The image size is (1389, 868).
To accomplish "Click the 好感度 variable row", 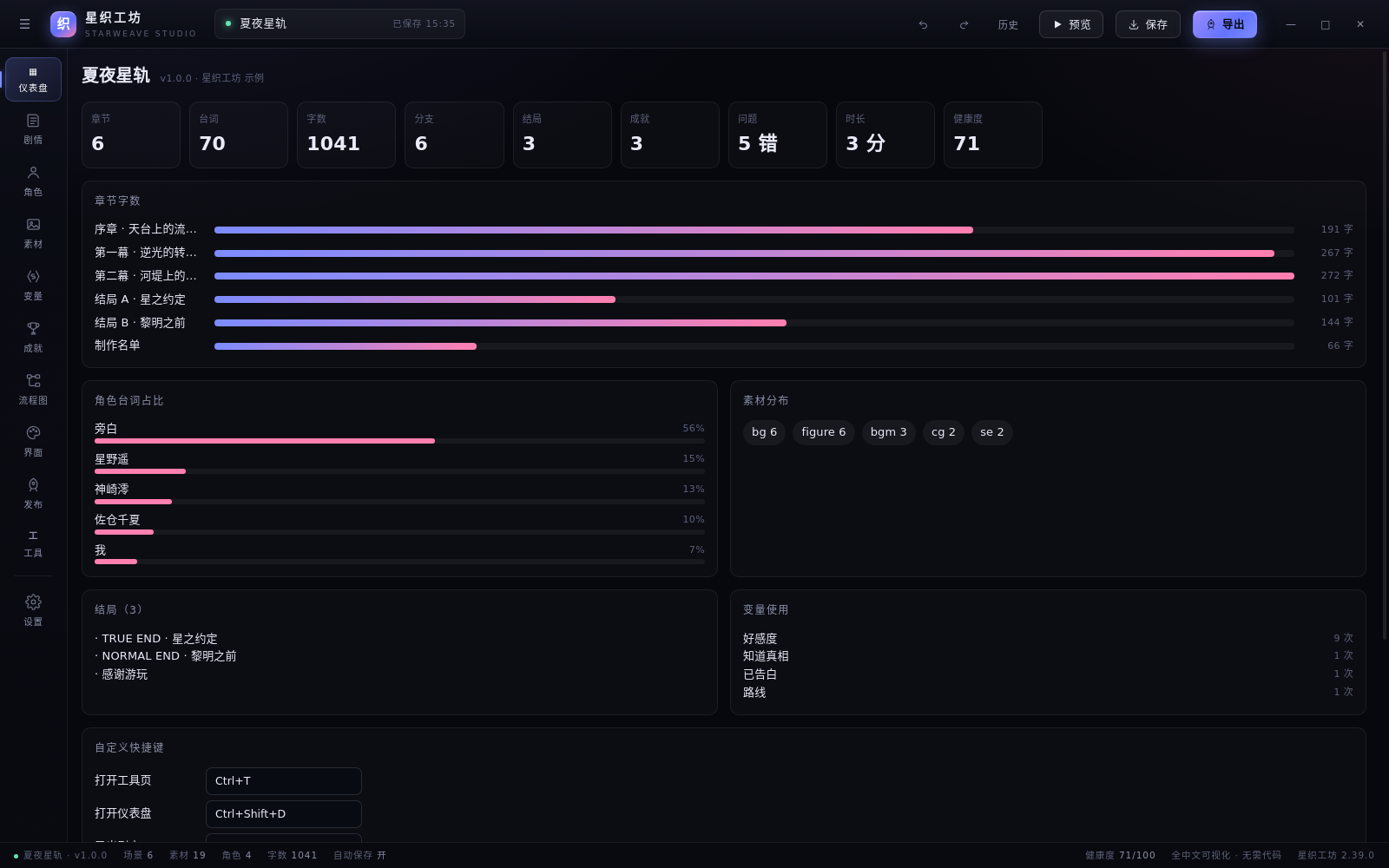I will pos(1048,638).
